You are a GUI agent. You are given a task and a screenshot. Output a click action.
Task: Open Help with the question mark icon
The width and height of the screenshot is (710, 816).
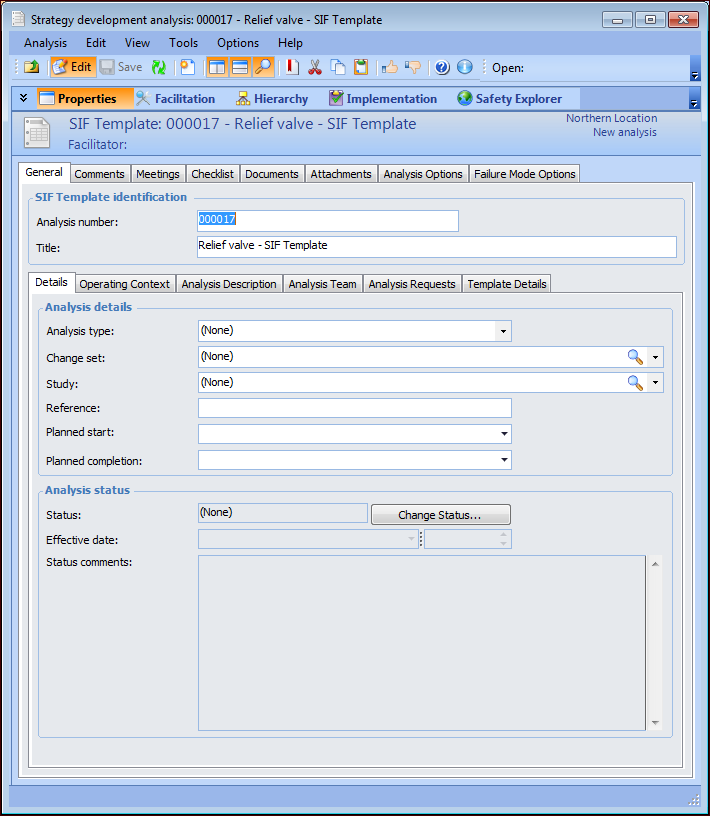[x=442, y=67]
